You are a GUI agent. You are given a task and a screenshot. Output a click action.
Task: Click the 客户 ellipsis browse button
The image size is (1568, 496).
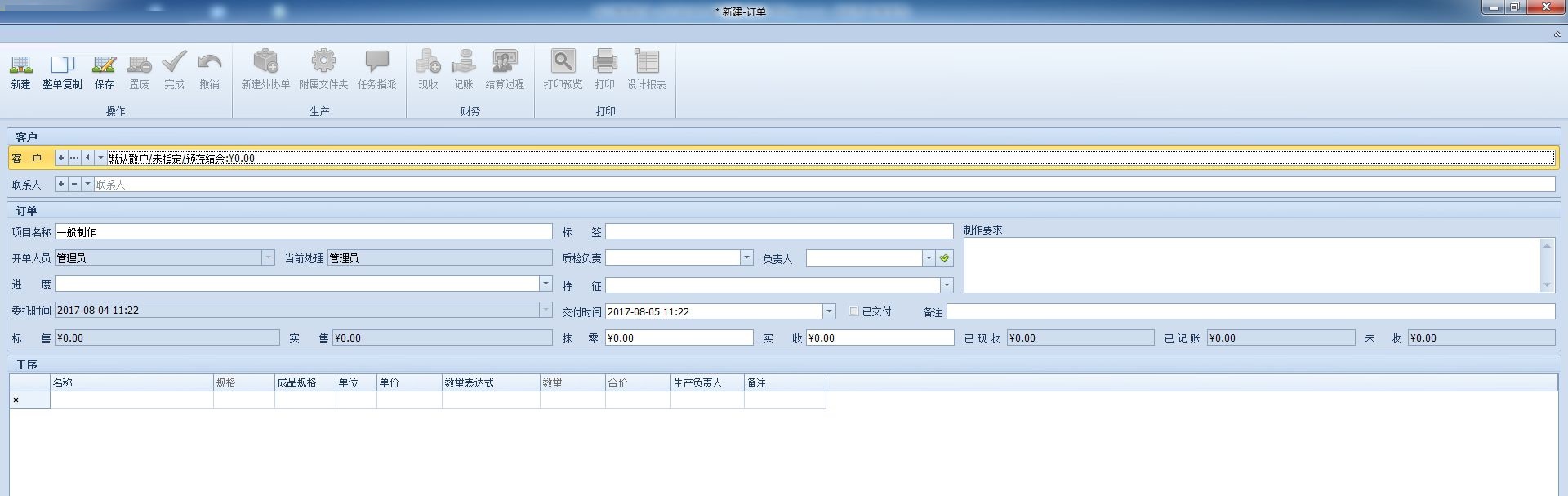point(74,158)
